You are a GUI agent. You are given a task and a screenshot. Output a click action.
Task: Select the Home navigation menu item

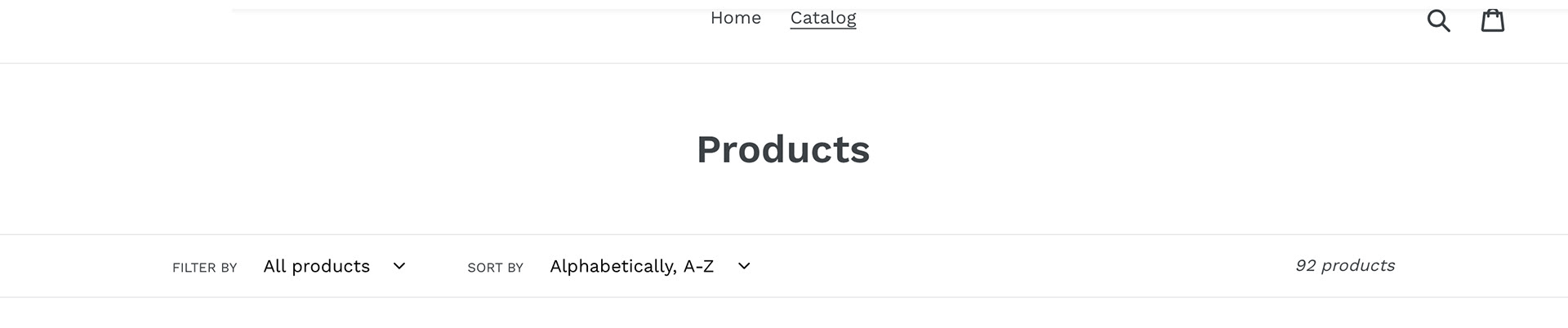[x=735, y=18]
